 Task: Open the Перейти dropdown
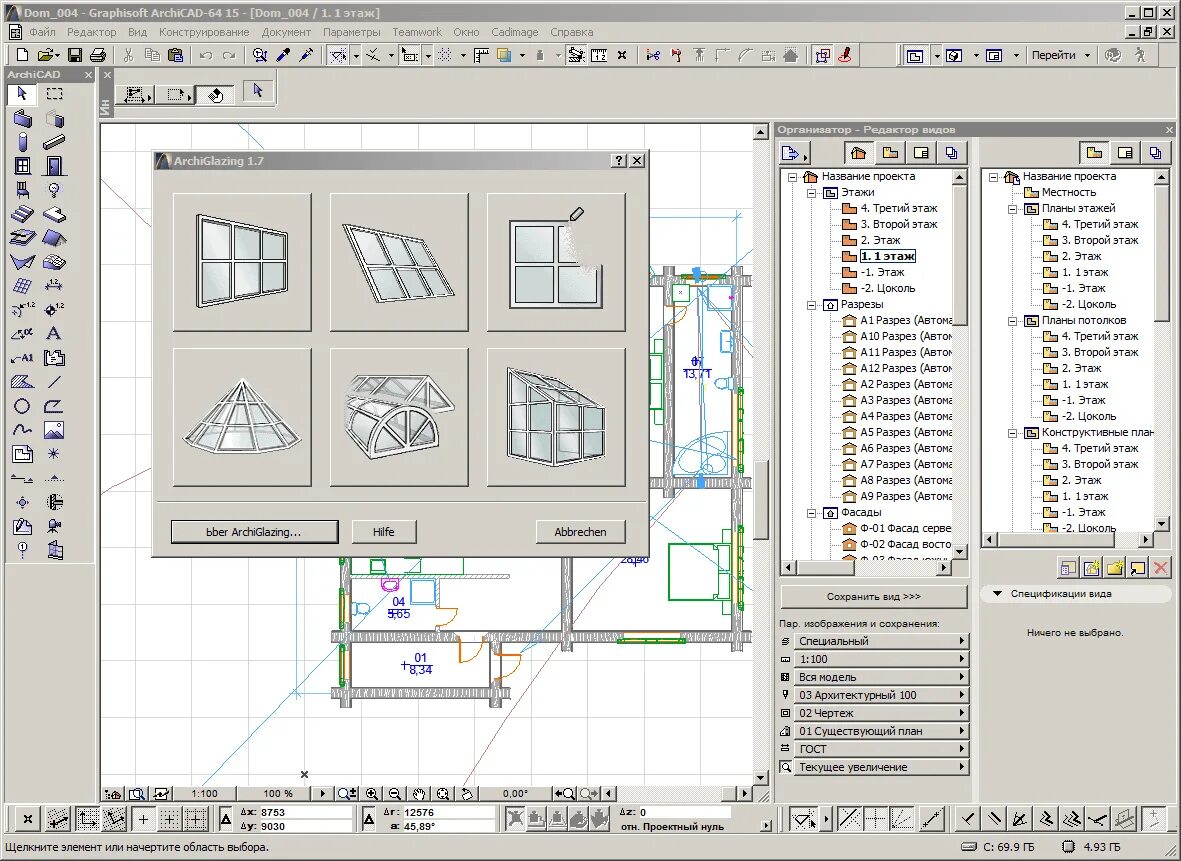click(1060, 55)
